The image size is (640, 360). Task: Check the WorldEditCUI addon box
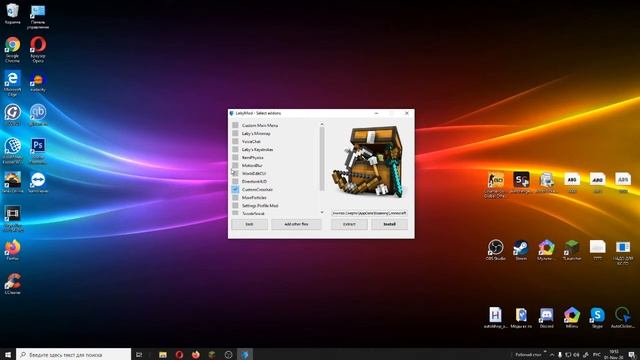235,173
